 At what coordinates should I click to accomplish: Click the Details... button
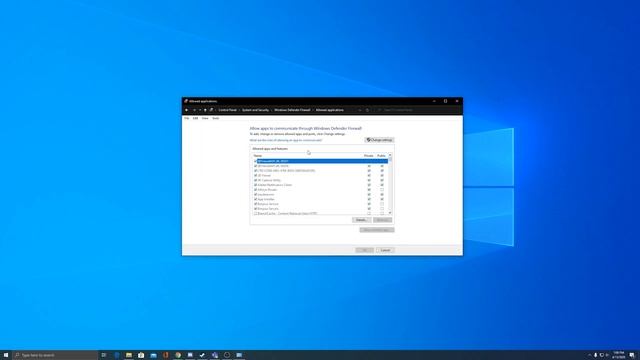(x=361, y=220)
